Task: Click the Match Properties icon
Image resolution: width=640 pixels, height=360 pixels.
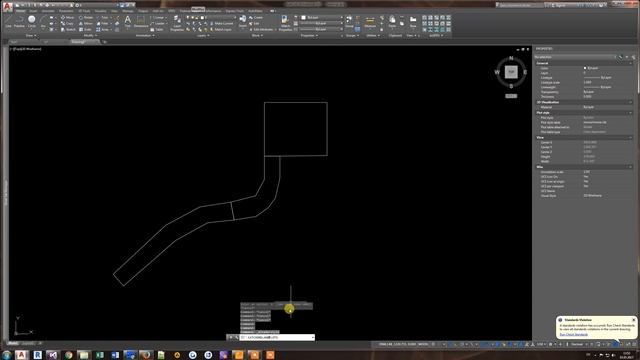Action: 285,23
